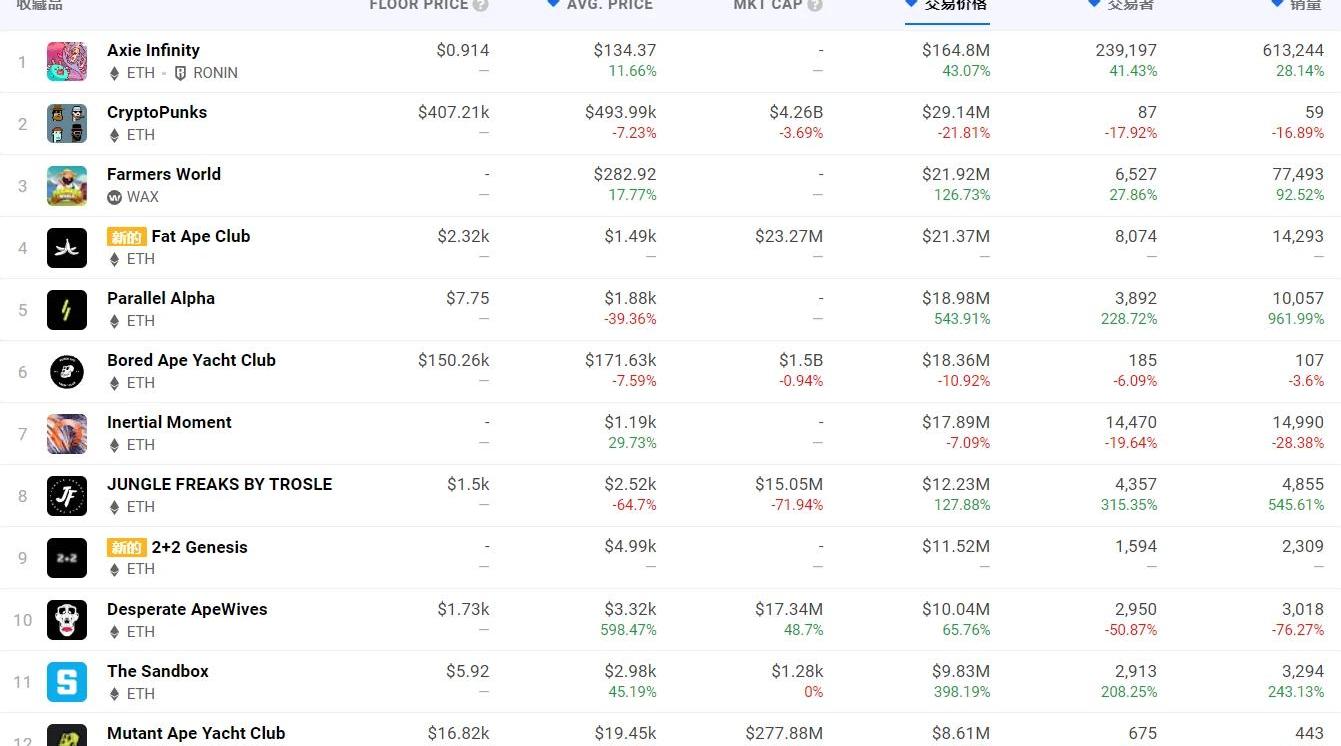Click Farmers World sales count 77,493
Image resolution: width=1341 pixels, height=746 pixels.
click(x=1298, y=174)
